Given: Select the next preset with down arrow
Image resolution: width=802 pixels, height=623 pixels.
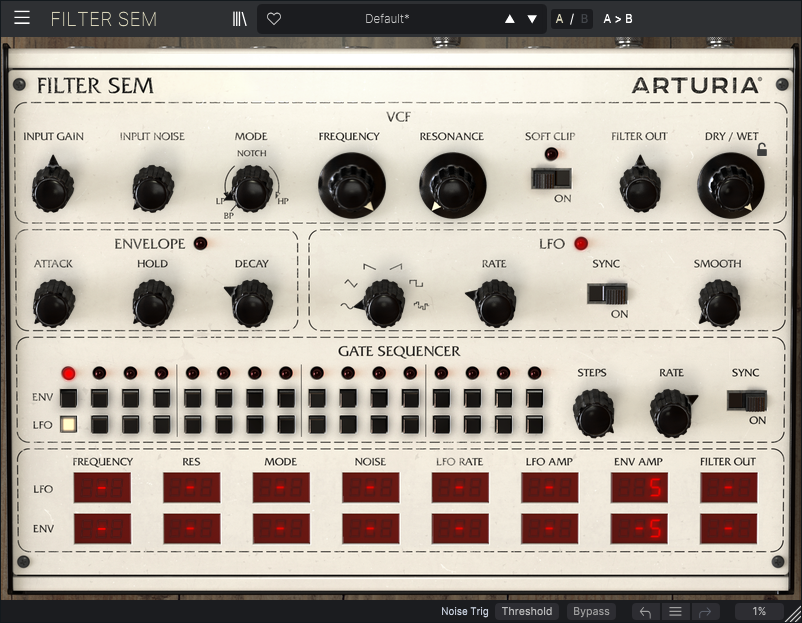Looking at the screenshot, I should (x=532, y=18).
